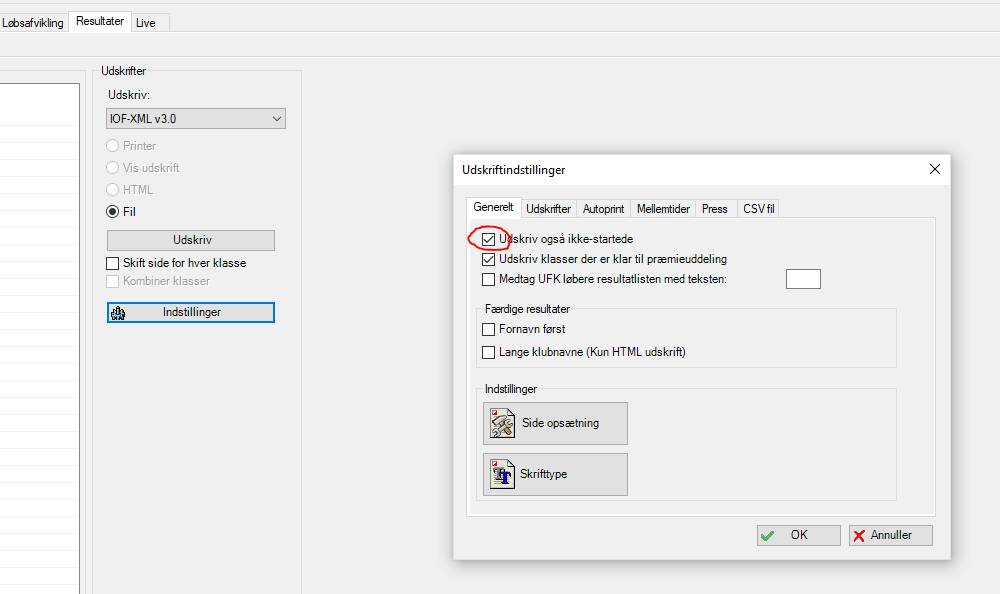This screenshot has width=1000, height=594.
Task: Open the Udskrifter tab in dialog
Action: [x=548, y=209]
